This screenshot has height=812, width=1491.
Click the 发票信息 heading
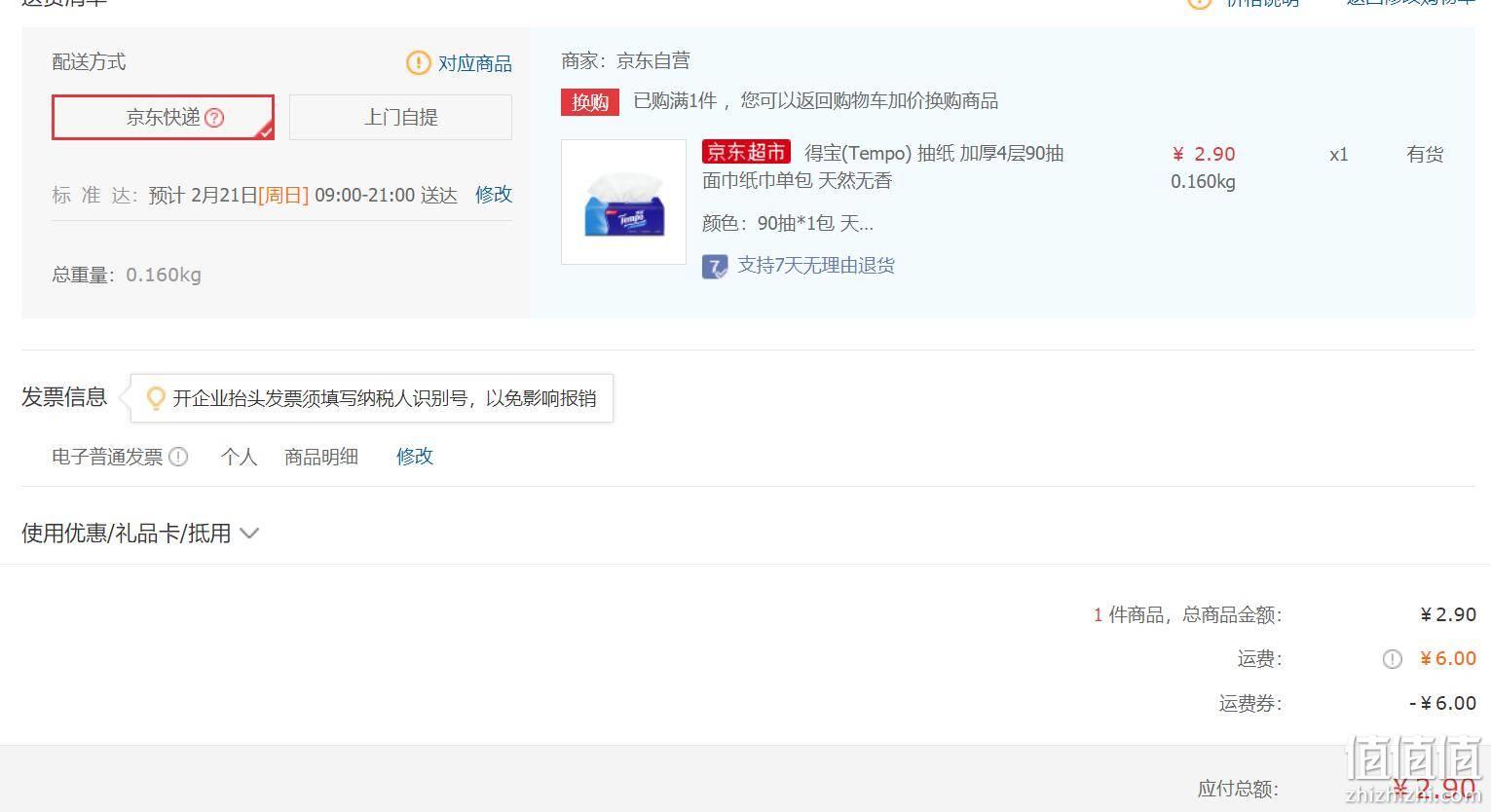64,397
